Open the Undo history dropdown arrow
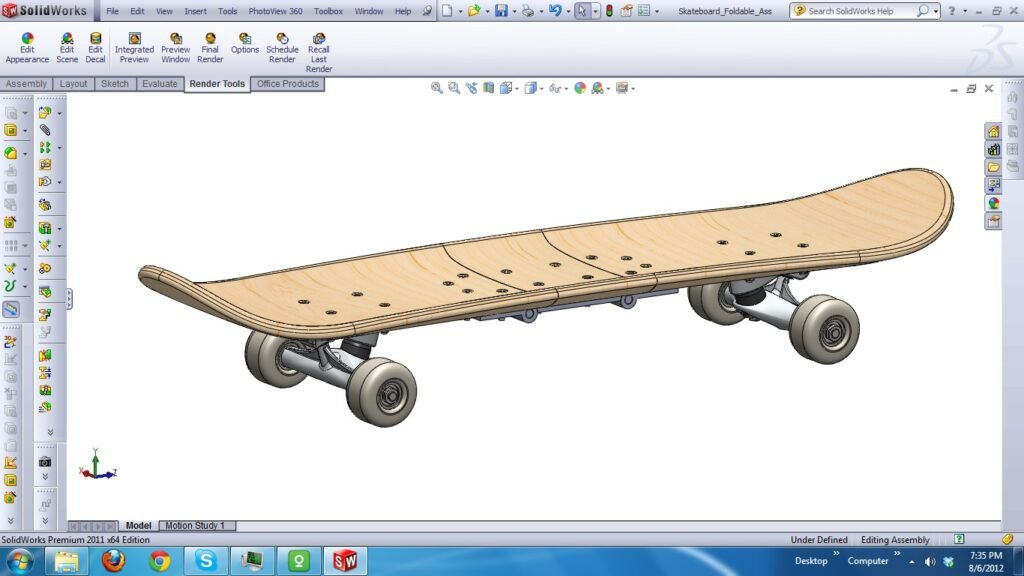 coord(567,11)
